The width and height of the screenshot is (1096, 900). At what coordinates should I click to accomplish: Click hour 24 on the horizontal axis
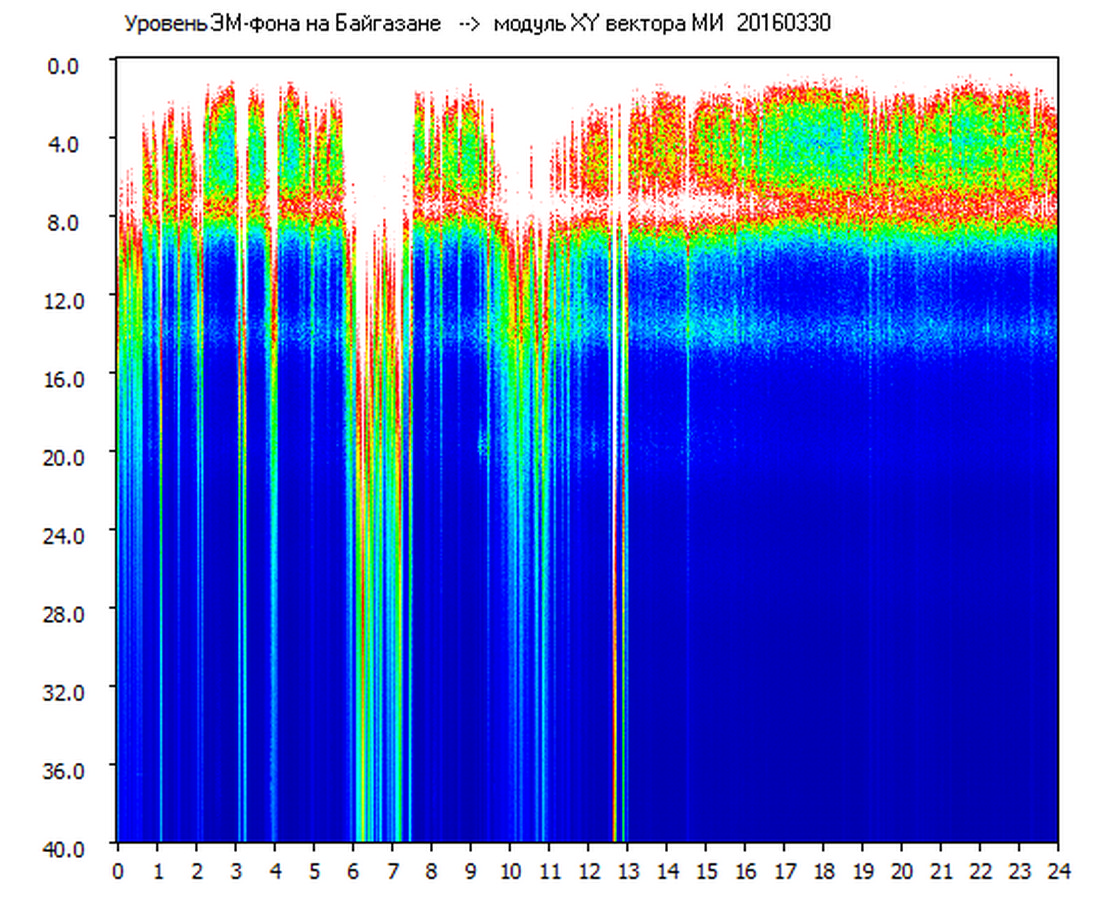click(1058, 871)
